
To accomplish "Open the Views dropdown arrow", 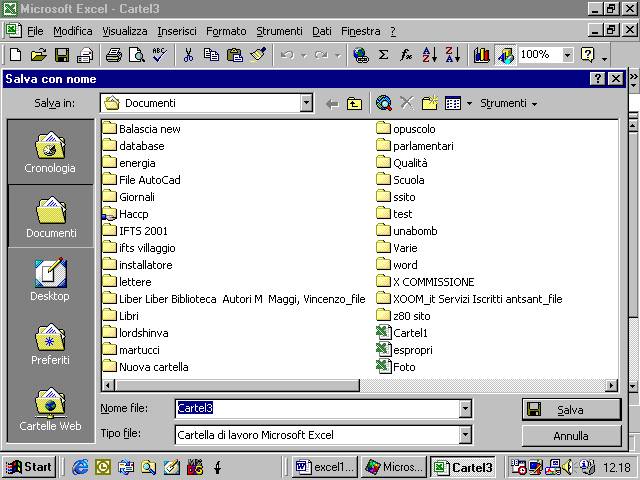I will tap(469, 104).
